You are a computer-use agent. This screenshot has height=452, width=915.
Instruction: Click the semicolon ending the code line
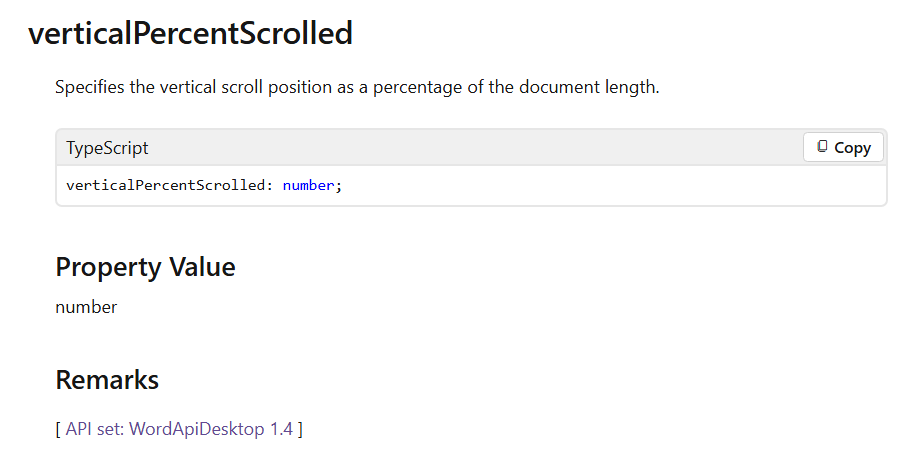click(338, 187)
